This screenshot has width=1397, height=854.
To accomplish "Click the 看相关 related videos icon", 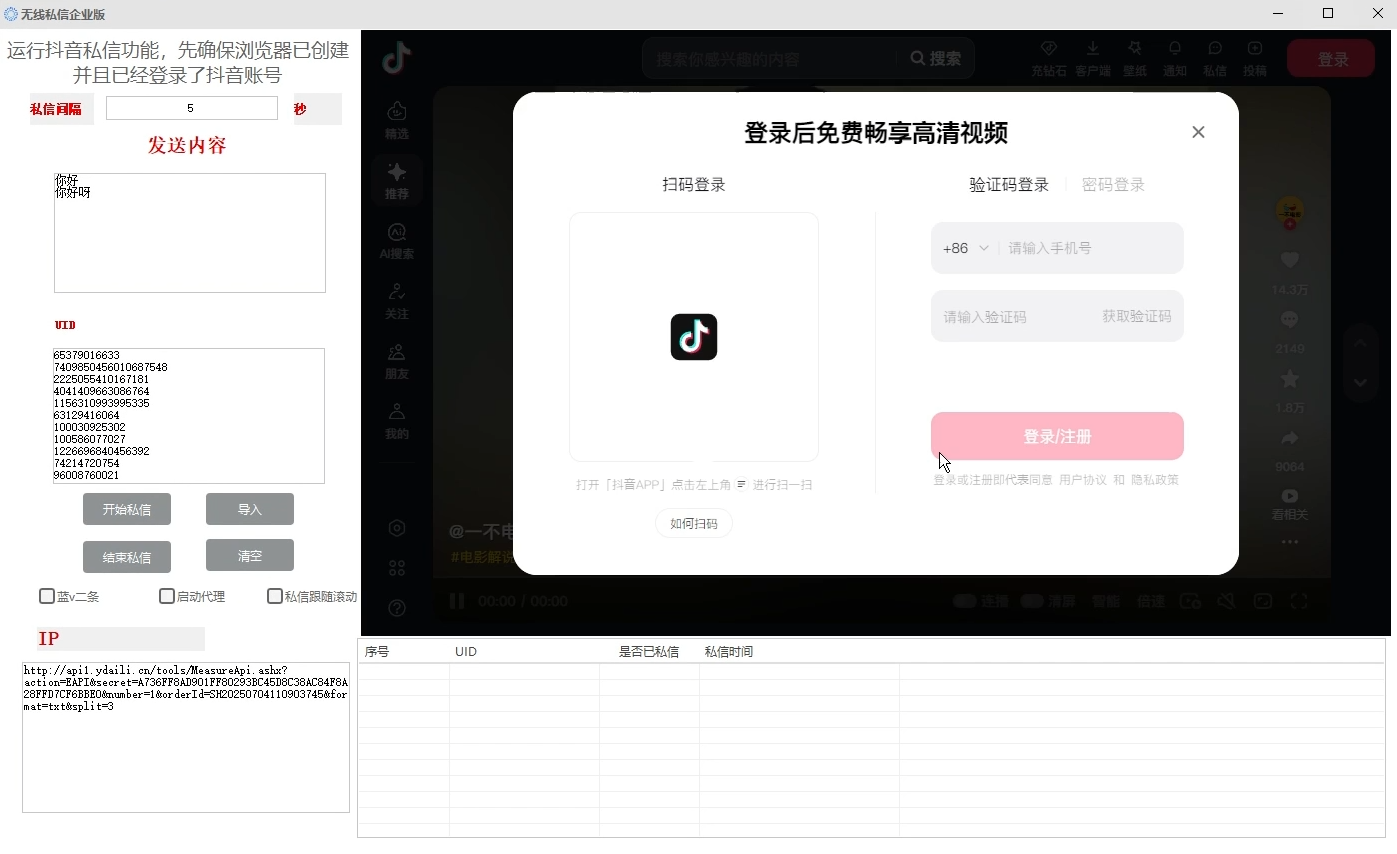I will coord(1290,496).
